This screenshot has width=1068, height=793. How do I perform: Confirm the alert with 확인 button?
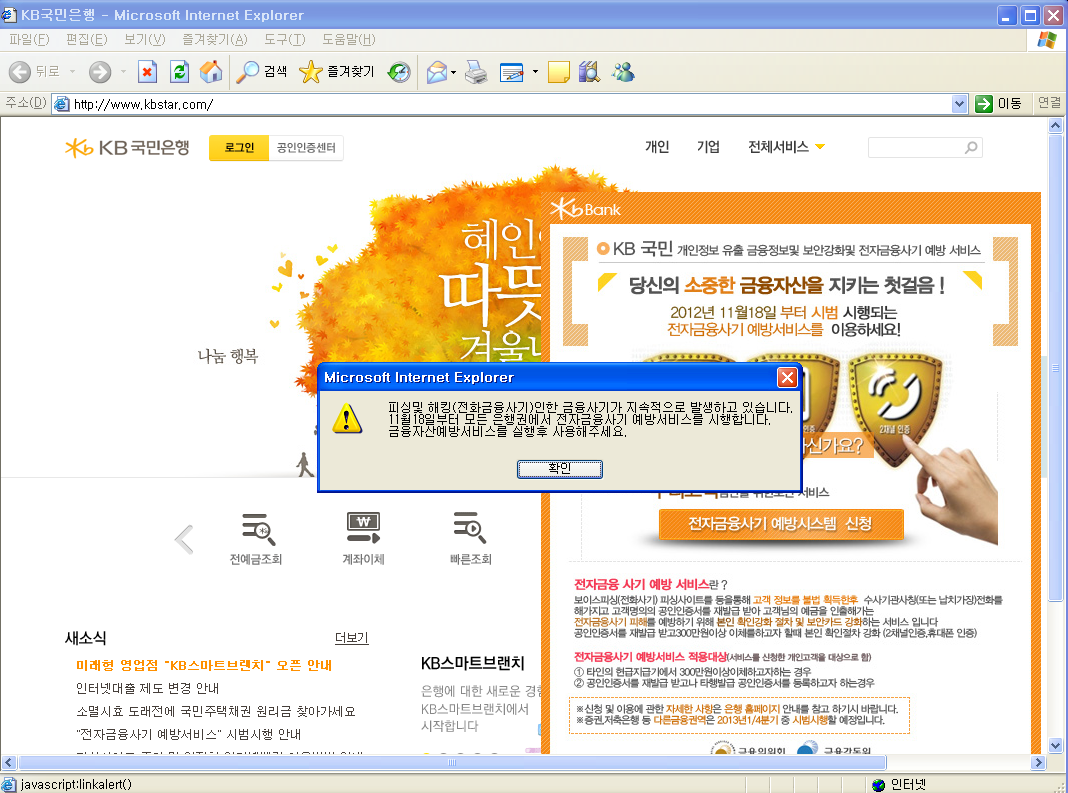click(x=559, y=469)
